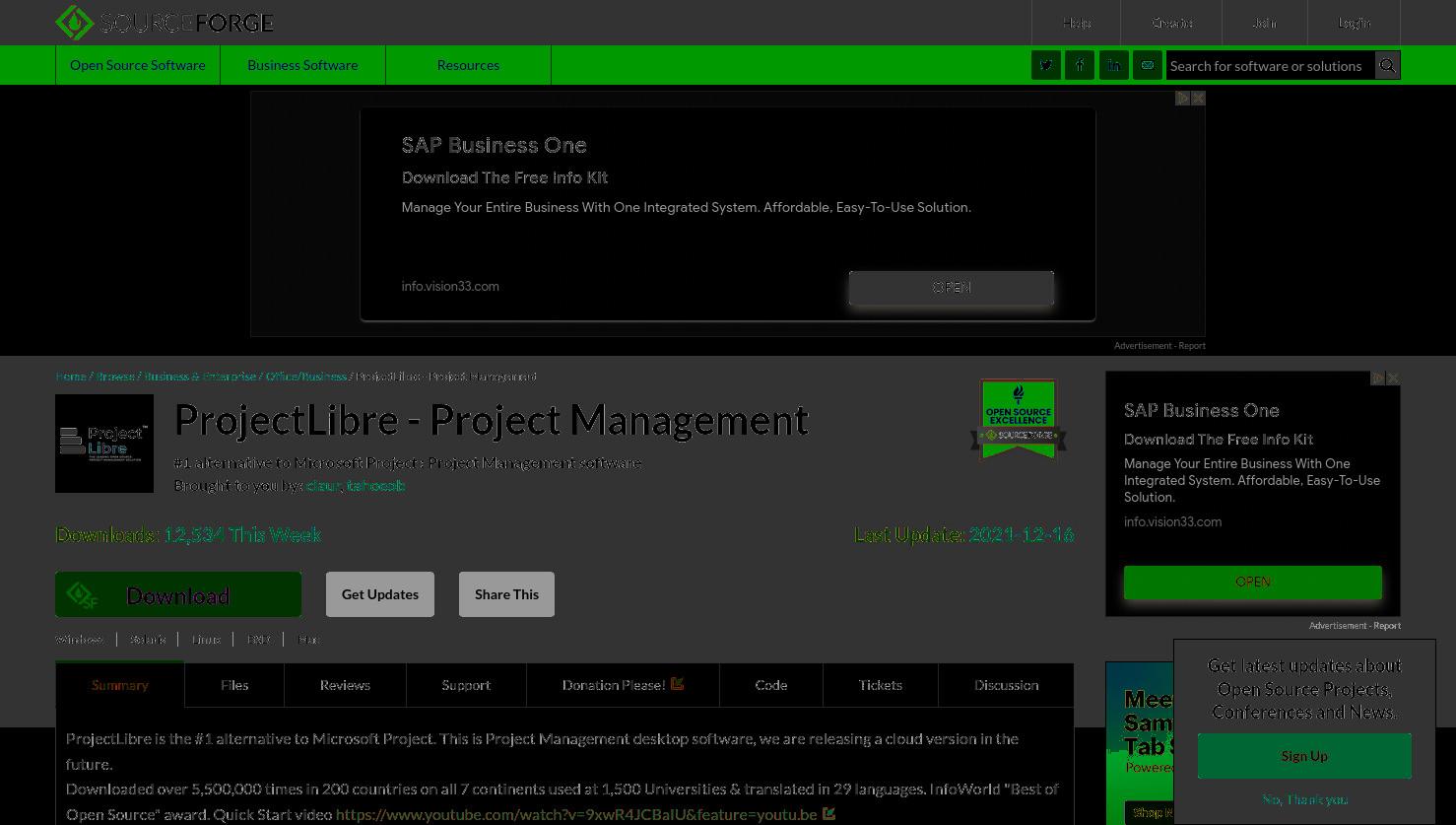Click the SourceForge logo

tap(165, 23)
